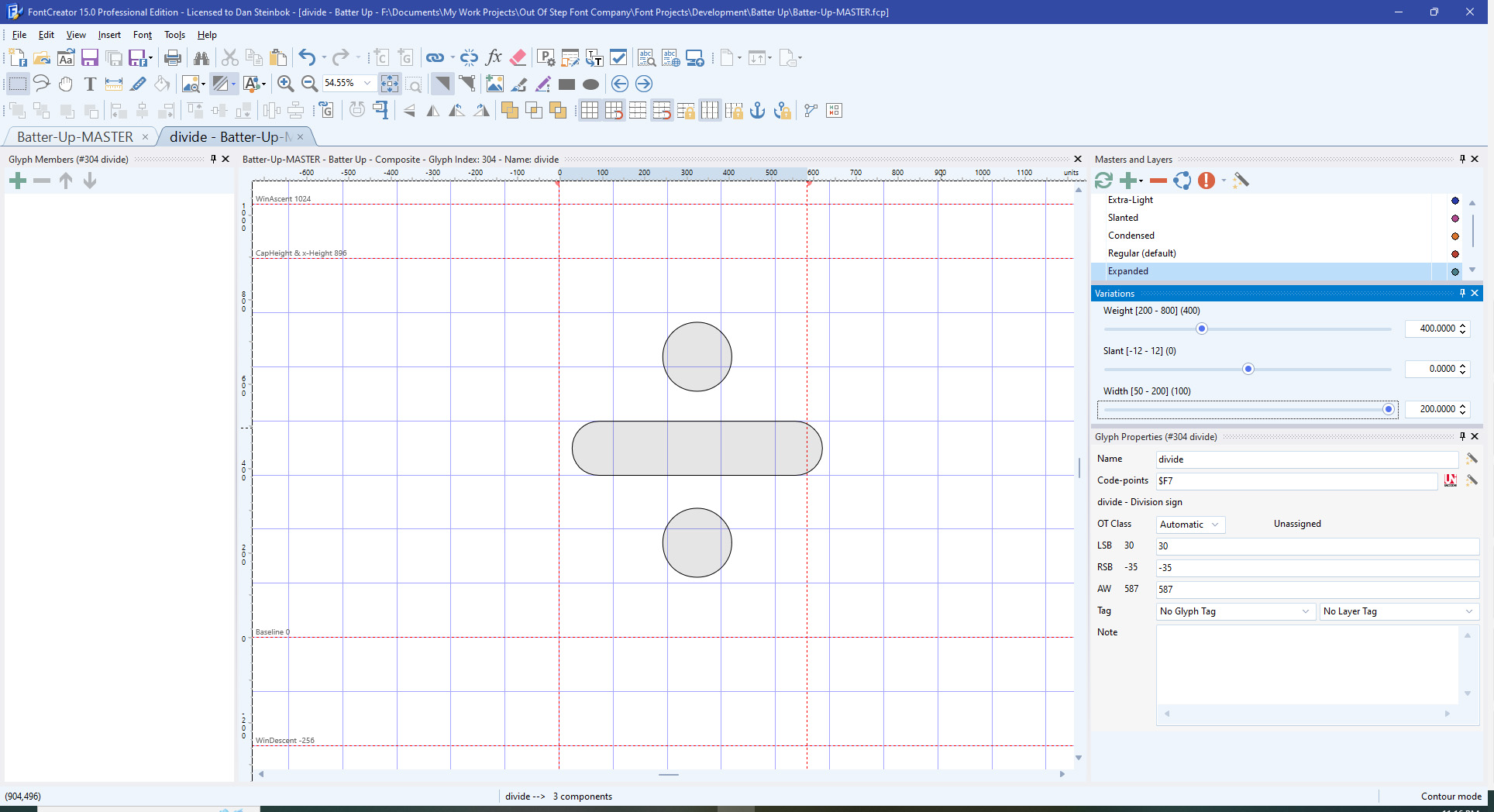Pin the Glyph Members panel
Image resolution: width=1494 pixels, height=812 pixels.
click(x=213, y=159)
